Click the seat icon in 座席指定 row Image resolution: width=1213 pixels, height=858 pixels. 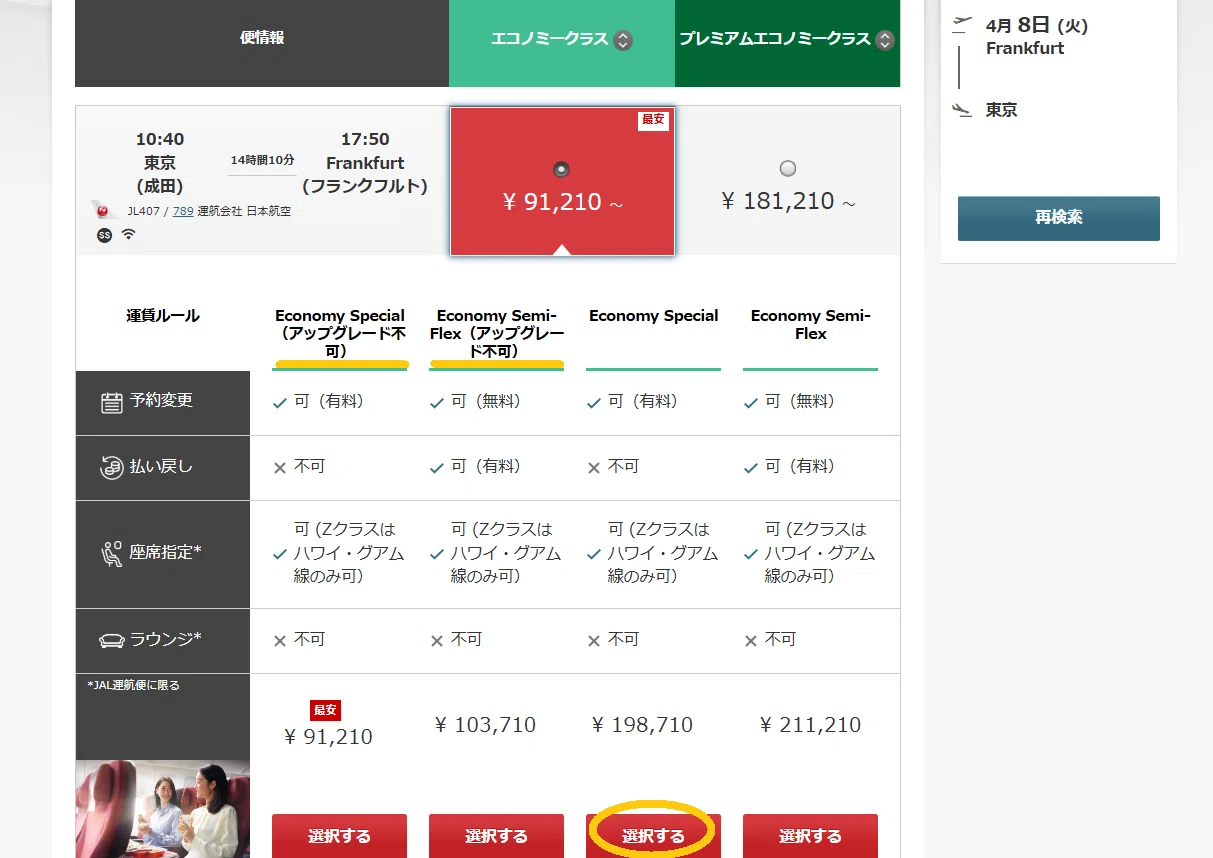tap(112, 553)
